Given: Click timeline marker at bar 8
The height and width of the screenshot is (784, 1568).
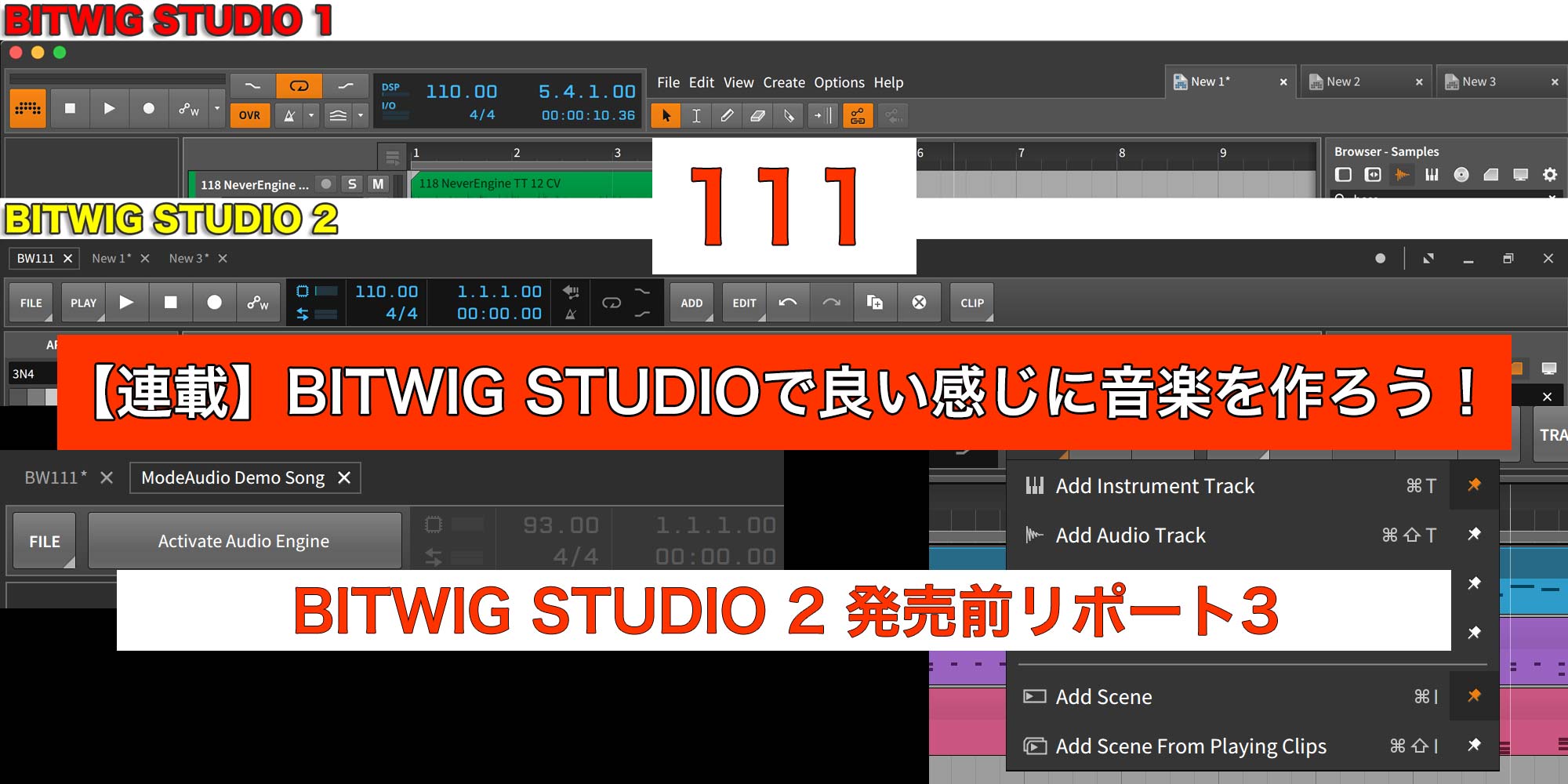Looking at the screenshot, I should pos(1122,153).
